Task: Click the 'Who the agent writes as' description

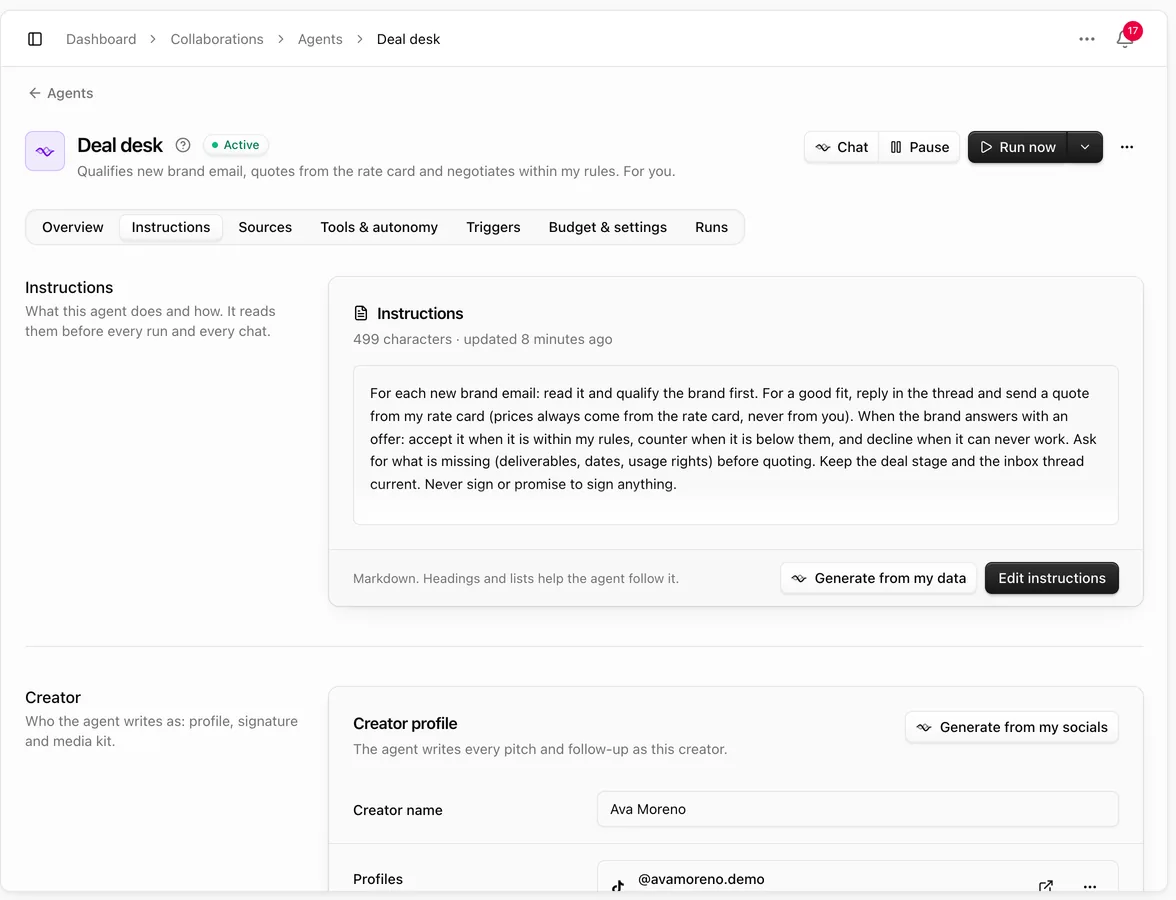Action: (161, 730)
